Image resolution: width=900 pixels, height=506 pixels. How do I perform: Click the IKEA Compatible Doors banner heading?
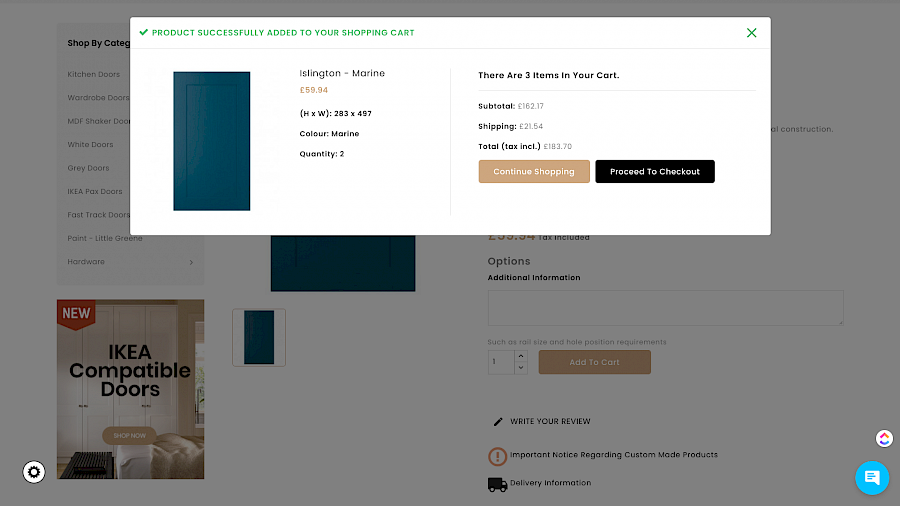click(130, 371)
